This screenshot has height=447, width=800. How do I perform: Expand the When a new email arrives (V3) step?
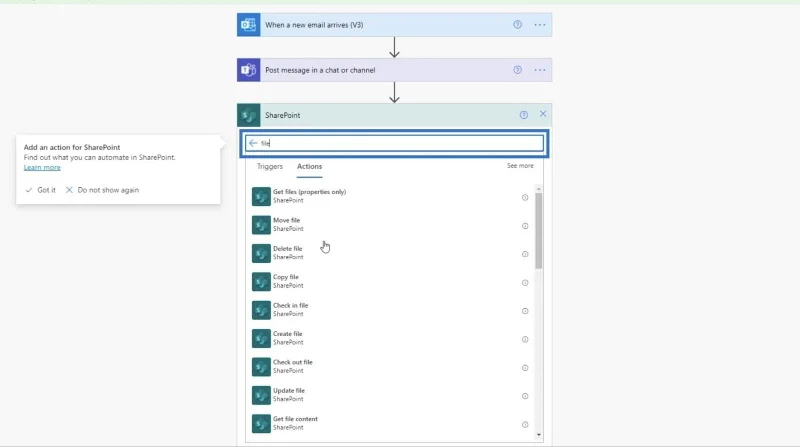click(394, 24)
